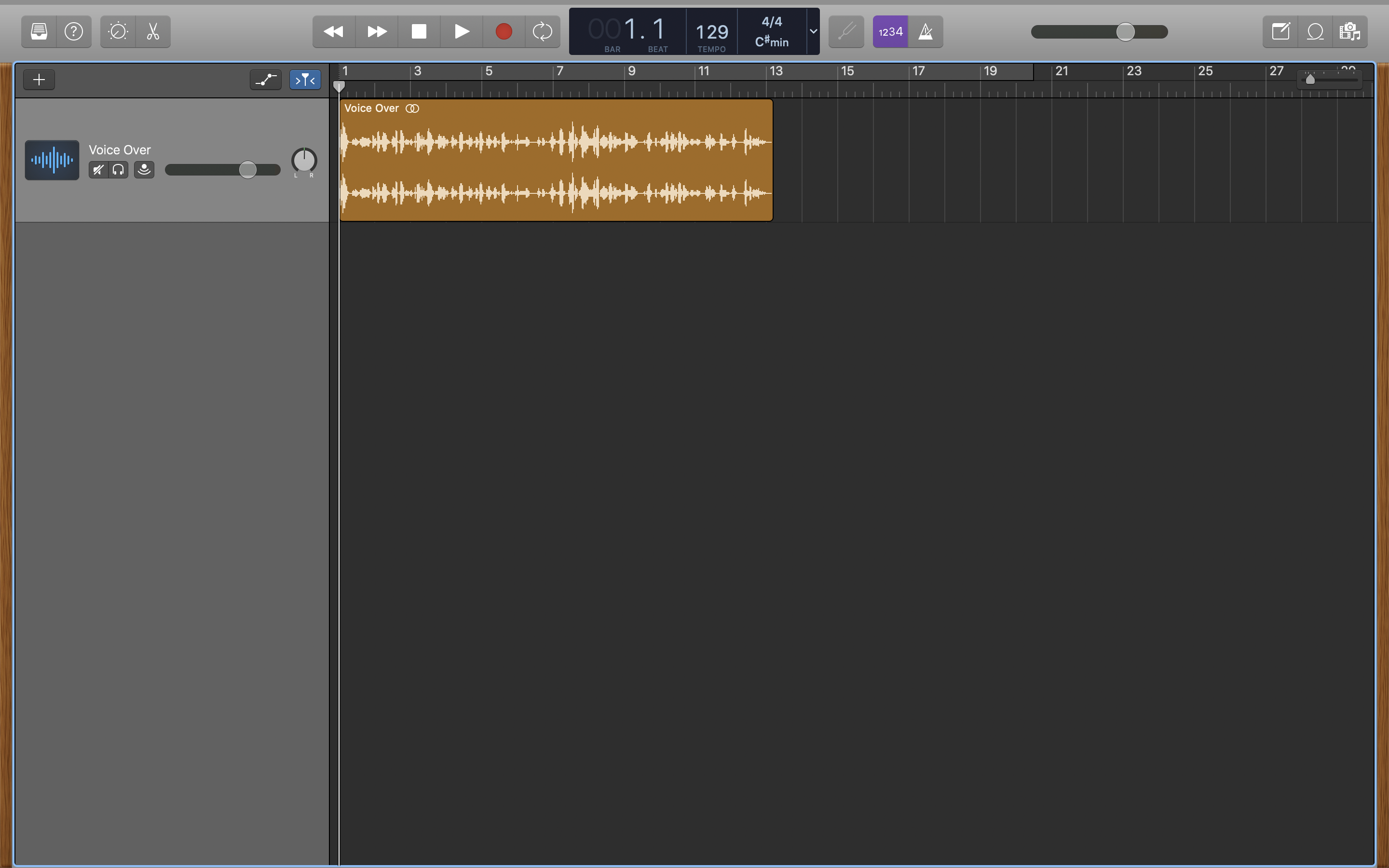Open the Loop Browser icon
The image size is (1389, 868).
coord(1315,31)
